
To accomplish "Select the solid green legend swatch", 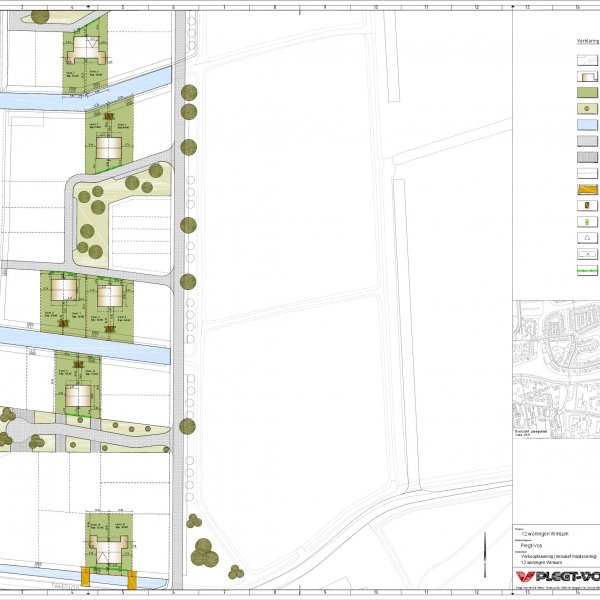I will [x=587, y=92].
